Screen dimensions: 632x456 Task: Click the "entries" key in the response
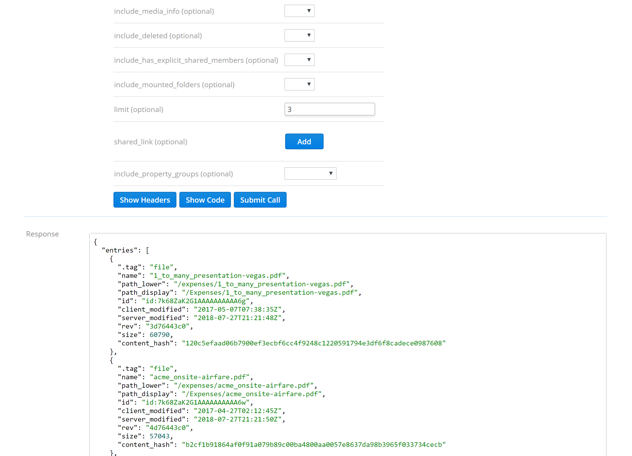[122, 250]
